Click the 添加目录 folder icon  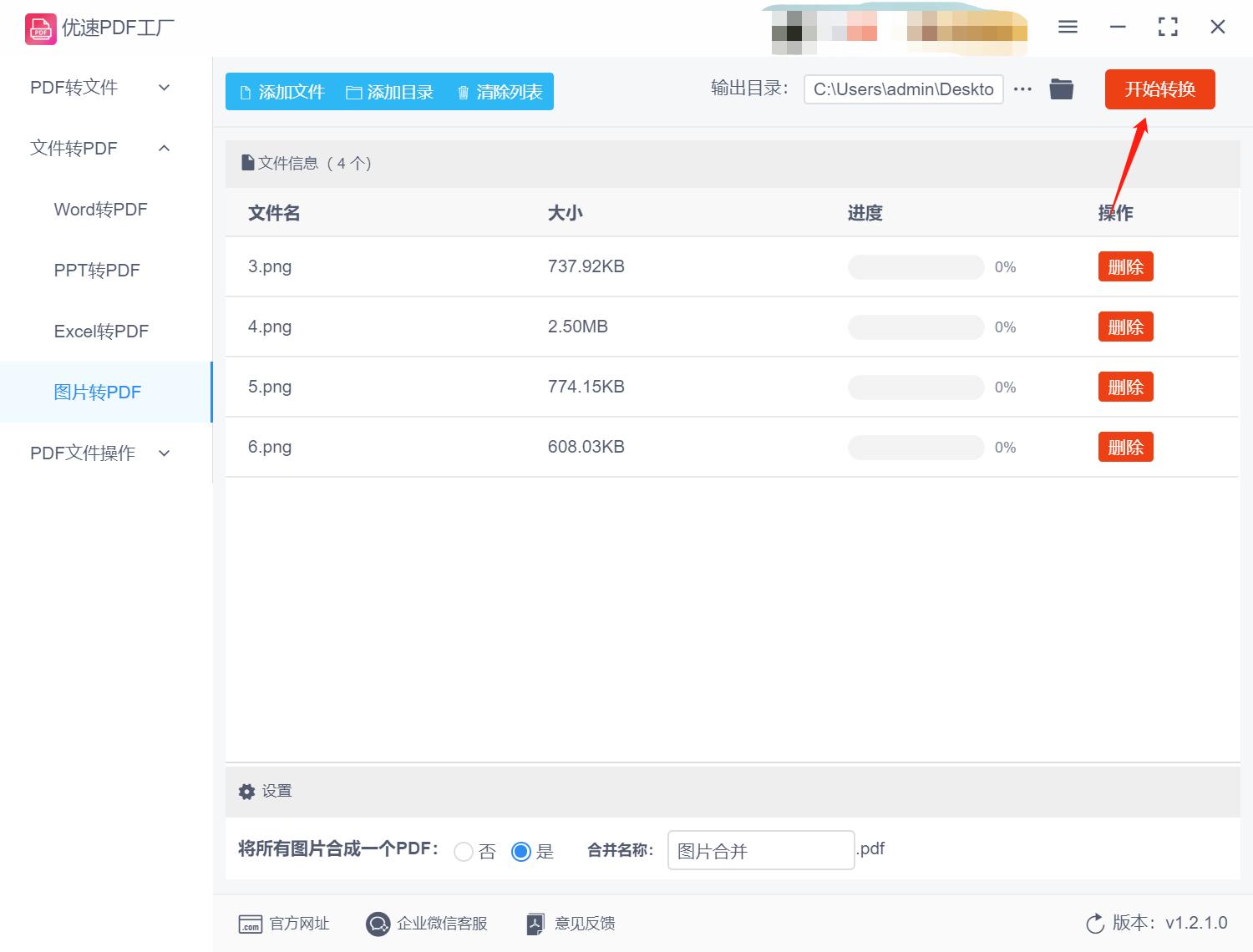pos(354,92)
